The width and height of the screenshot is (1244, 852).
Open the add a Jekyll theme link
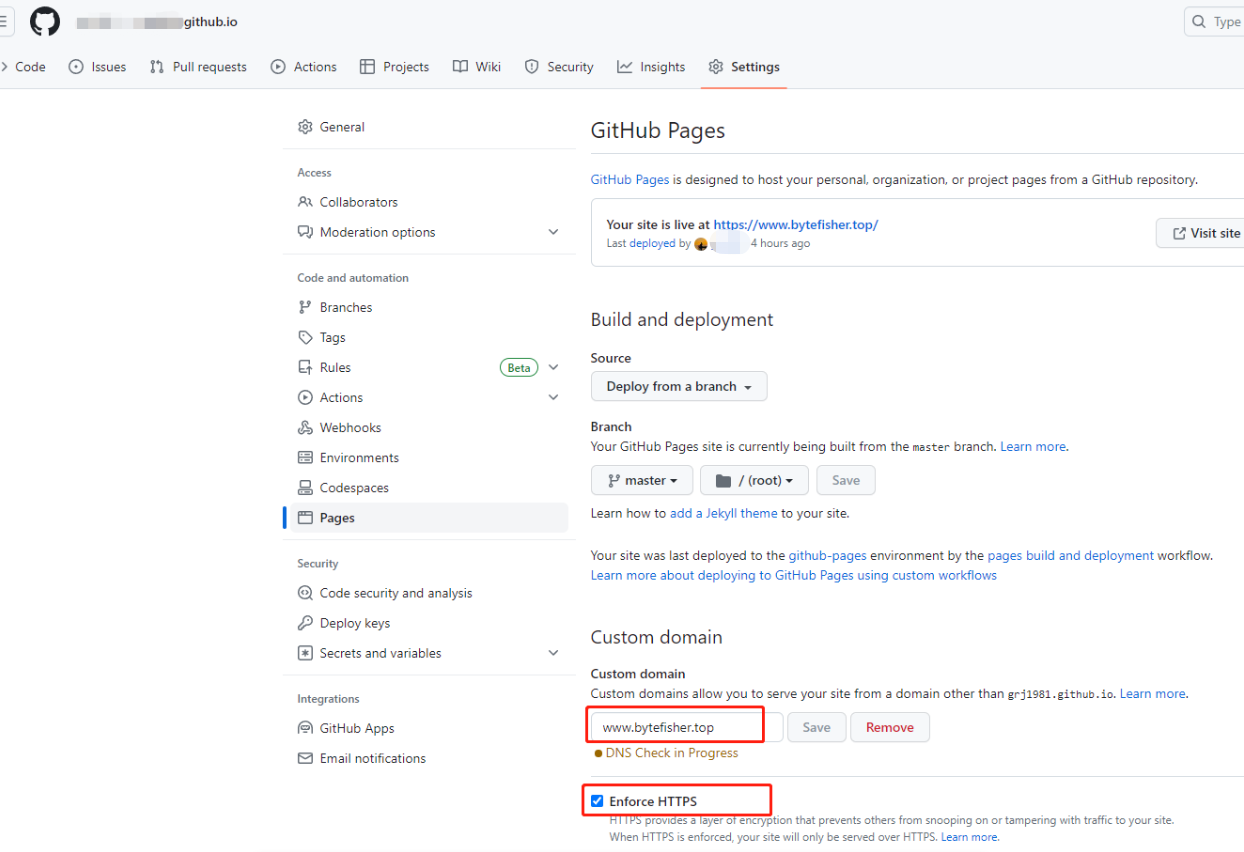point(723,513)
